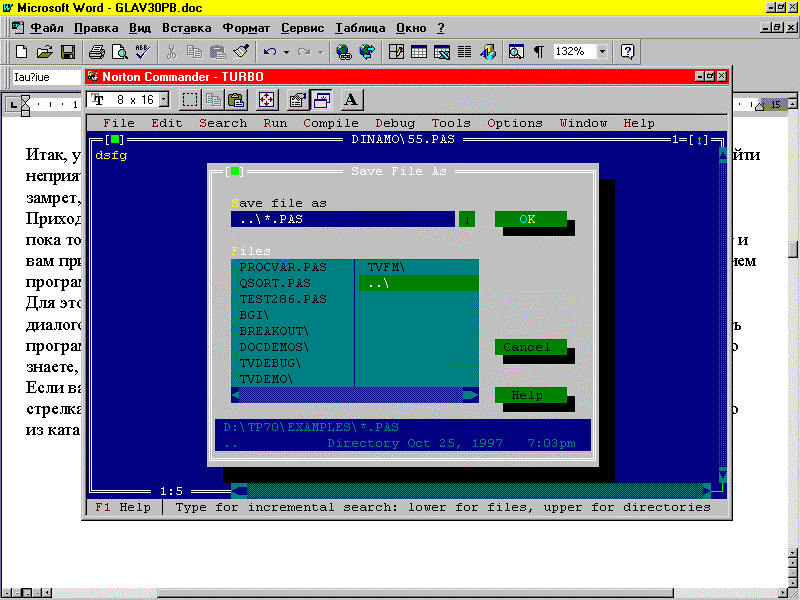Open the File menu in Turbo Pascal

coord(119,123)
